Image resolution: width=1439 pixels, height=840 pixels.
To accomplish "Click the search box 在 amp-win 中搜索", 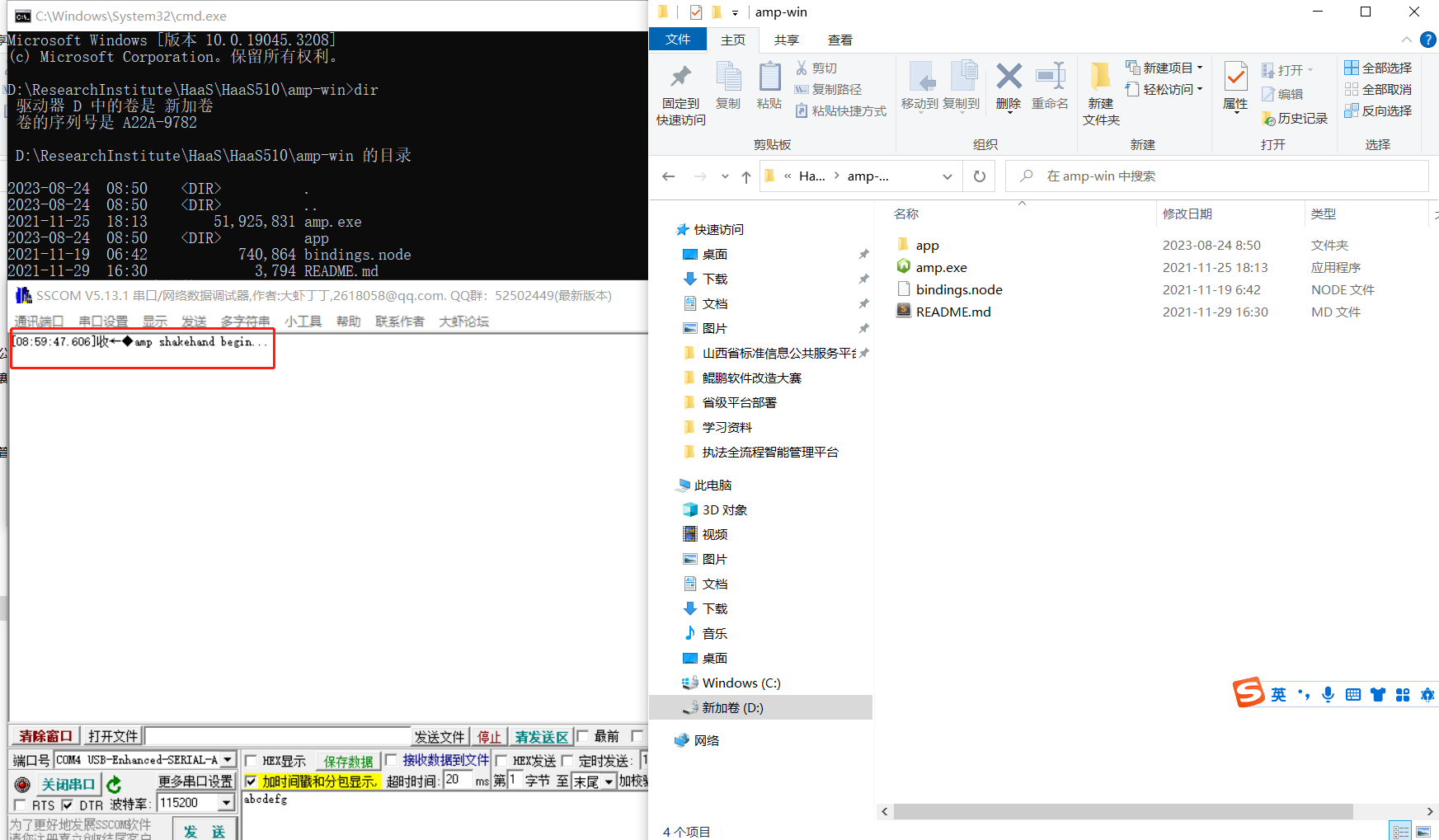I will click(1217, 176).
